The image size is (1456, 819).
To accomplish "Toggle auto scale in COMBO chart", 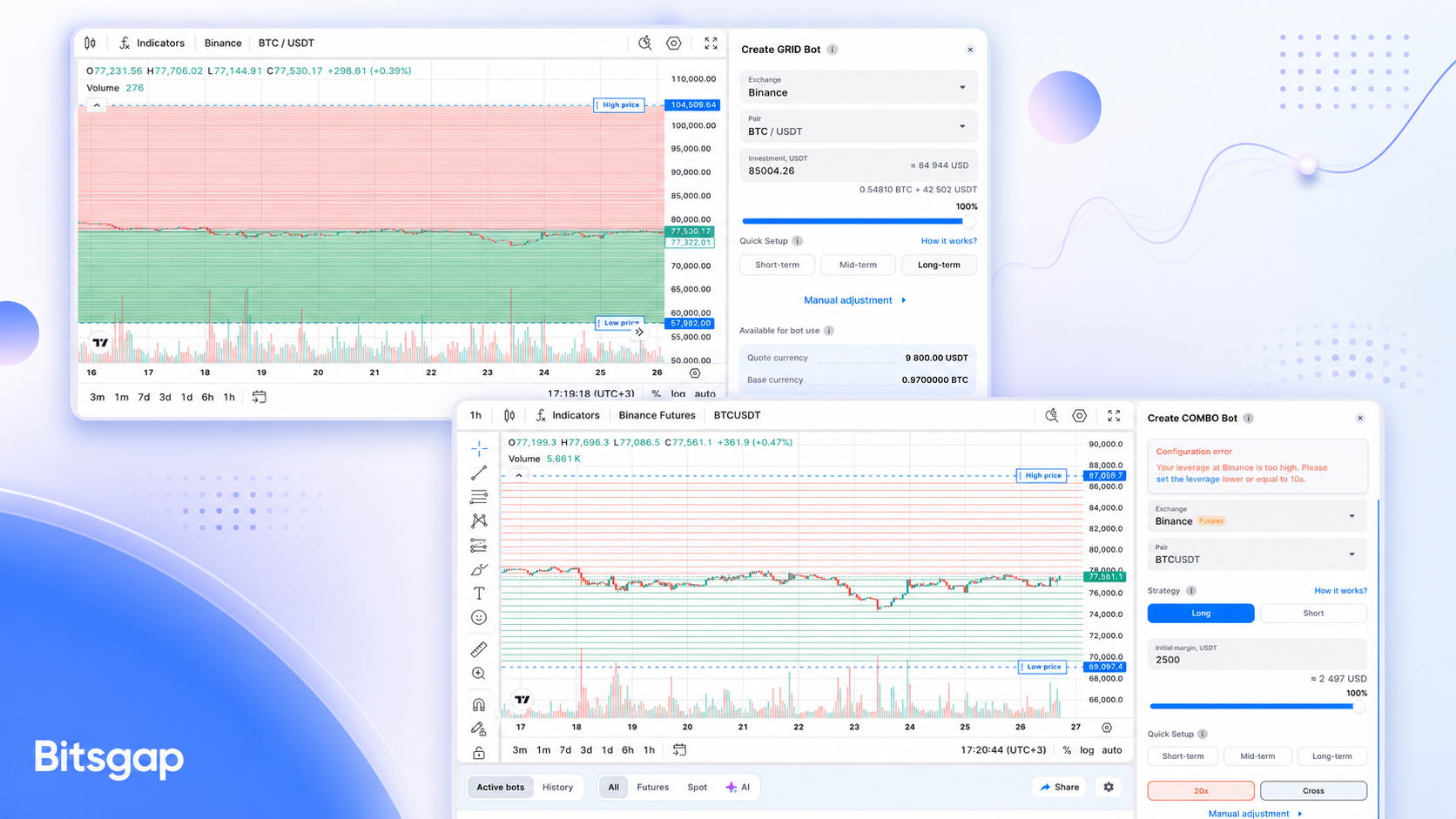I will (1112, 749).
